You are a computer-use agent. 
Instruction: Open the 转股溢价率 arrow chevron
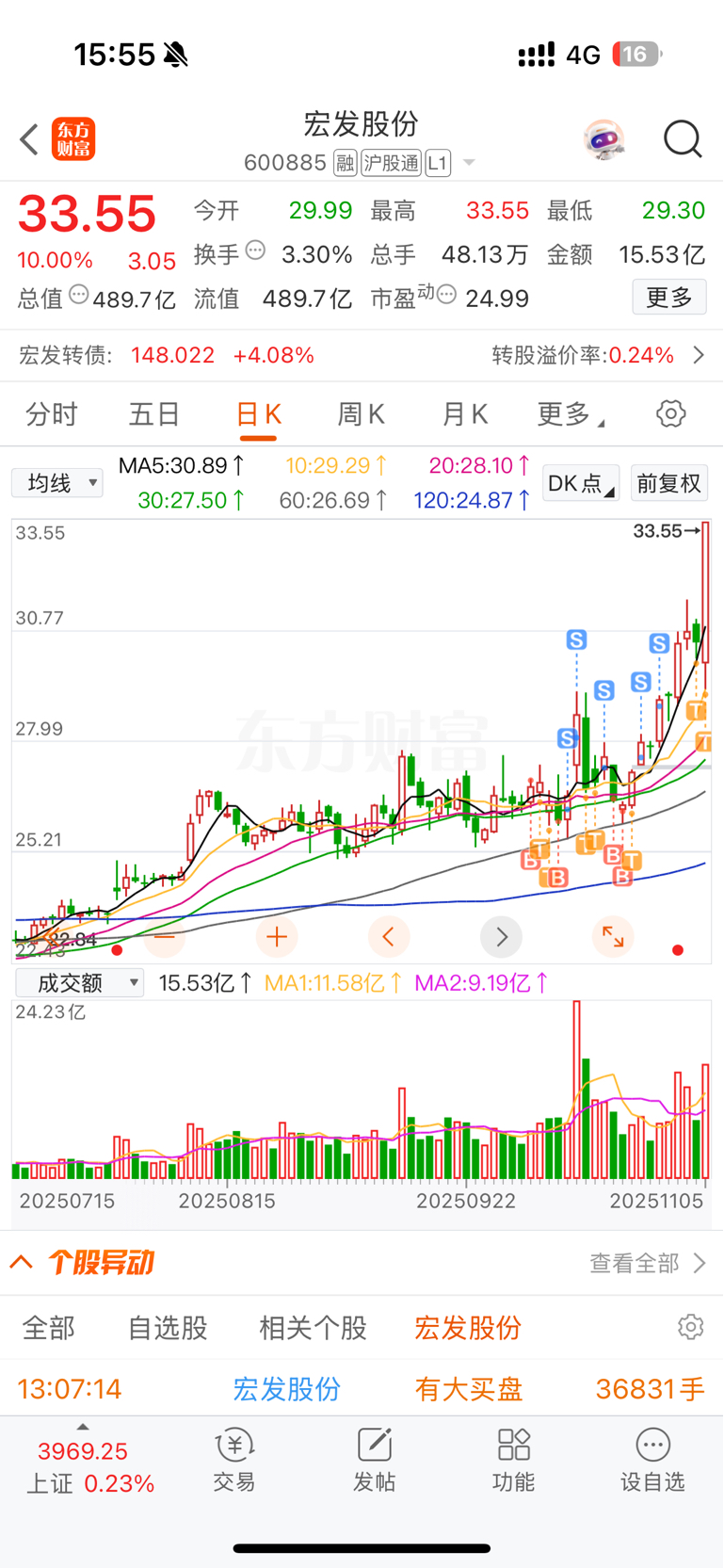699,355
